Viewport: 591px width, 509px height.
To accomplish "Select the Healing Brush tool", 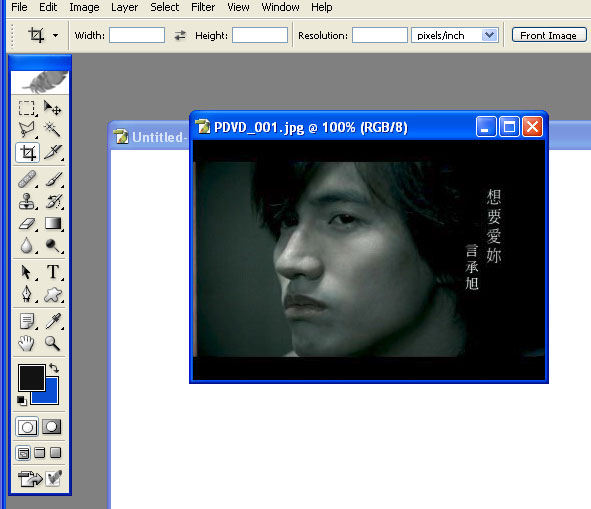I will click(x=27, y=179).
